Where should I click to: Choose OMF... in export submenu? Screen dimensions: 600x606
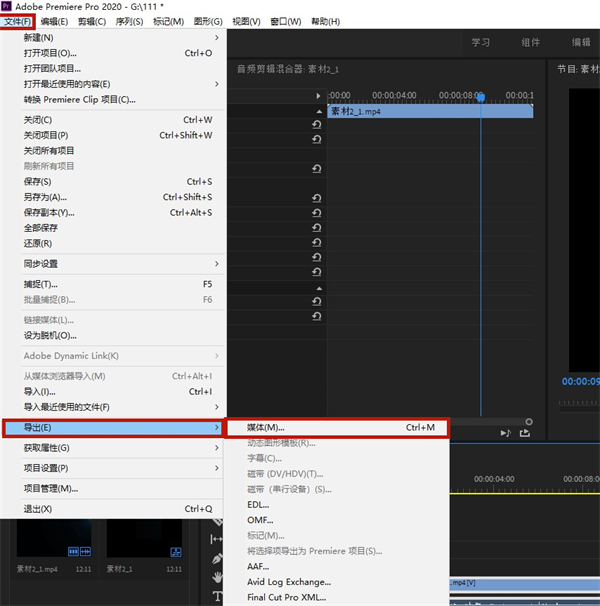337,520
